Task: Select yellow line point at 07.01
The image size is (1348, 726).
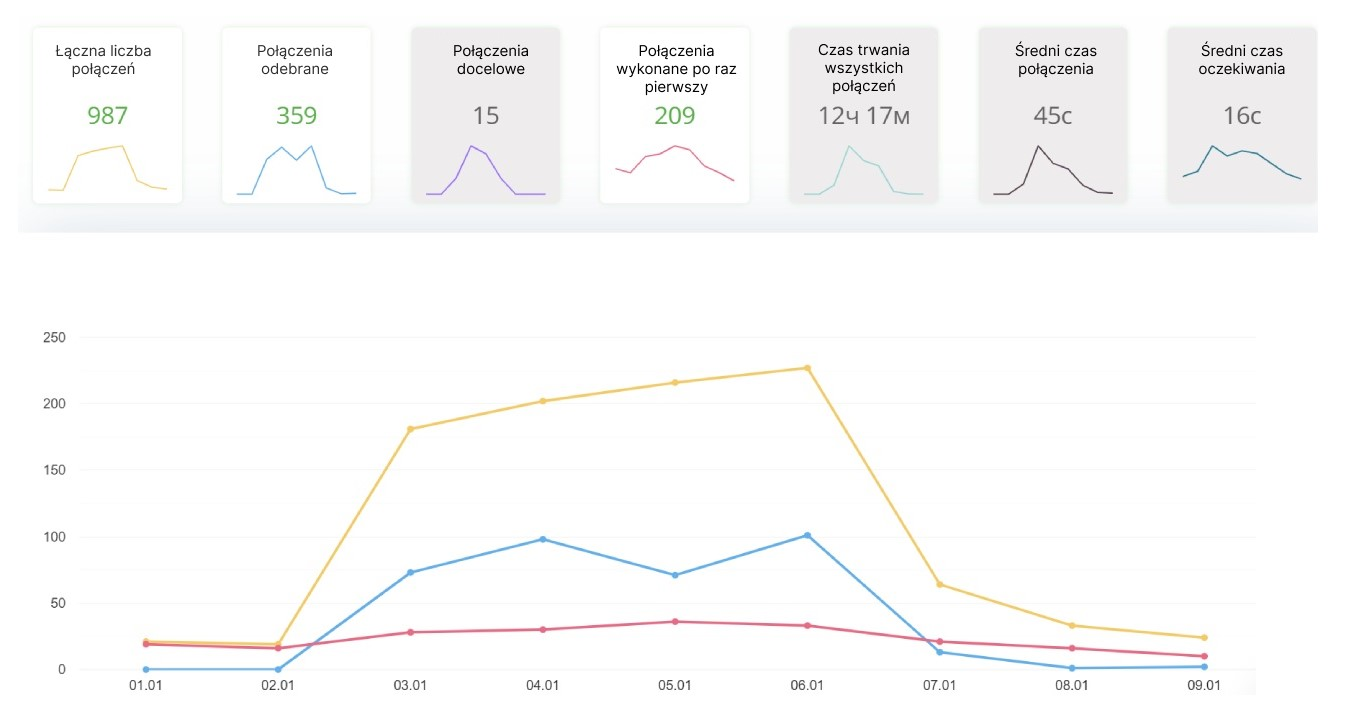Action: [940, 584]
